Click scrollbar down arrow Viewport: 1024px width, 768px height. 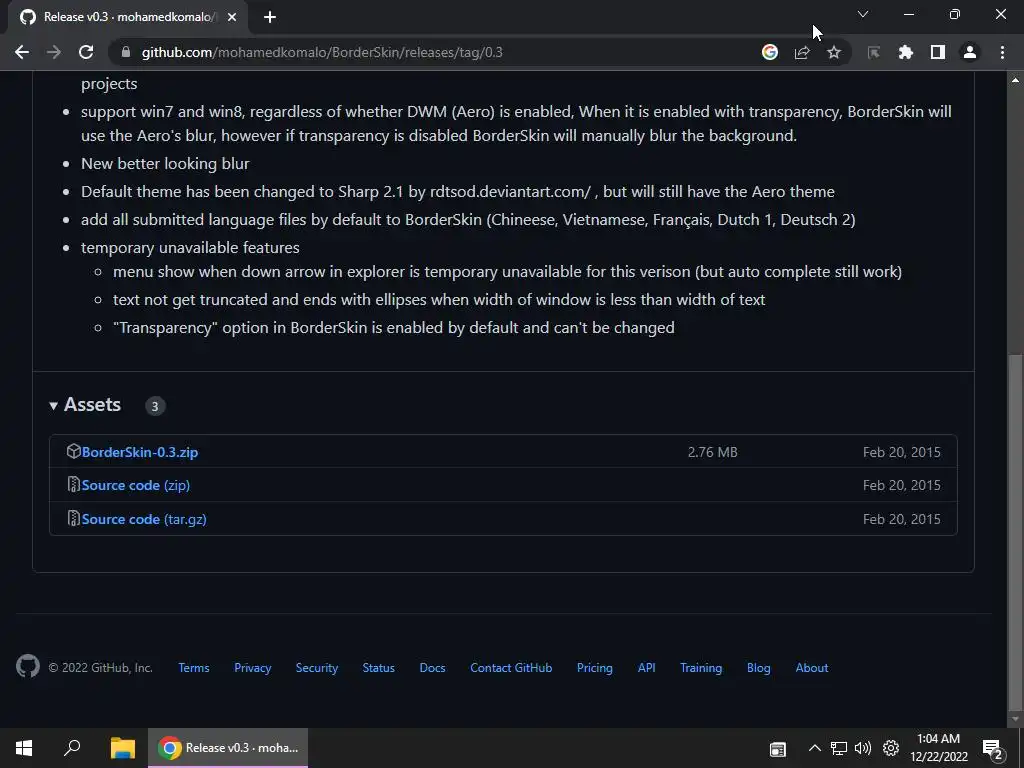click(x=1015, y=720)
